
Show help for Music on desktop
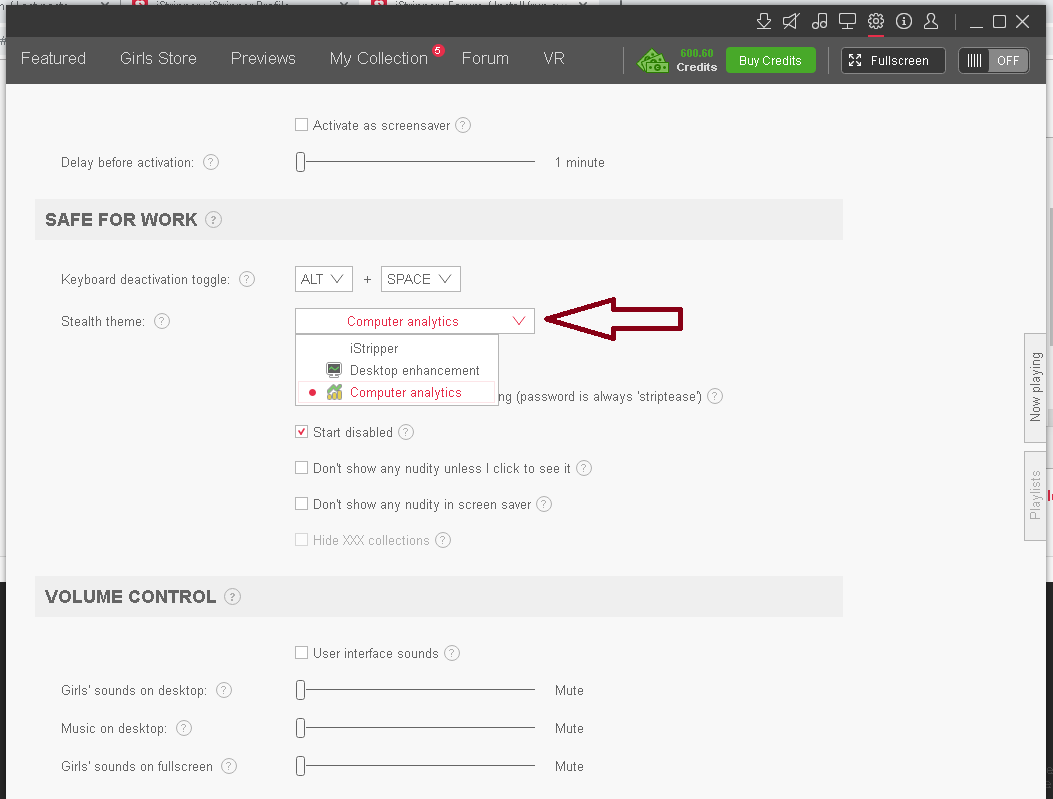pos(184,728)
